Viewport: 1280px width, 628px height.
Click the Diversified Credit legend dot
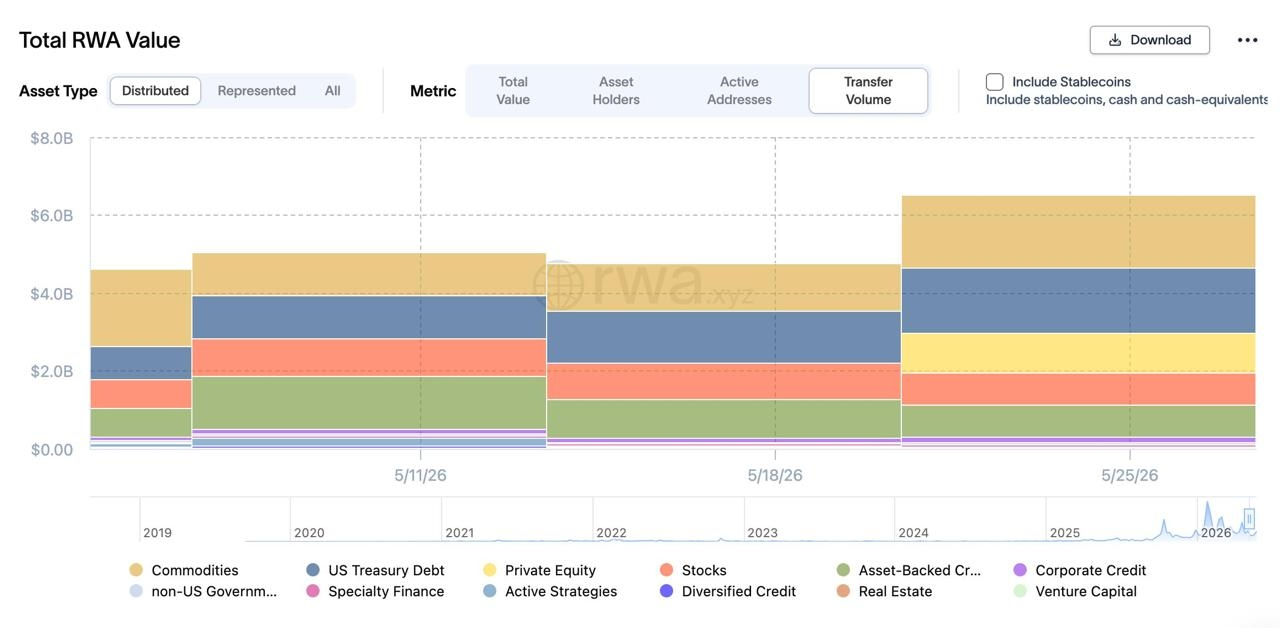coord(666,591)
